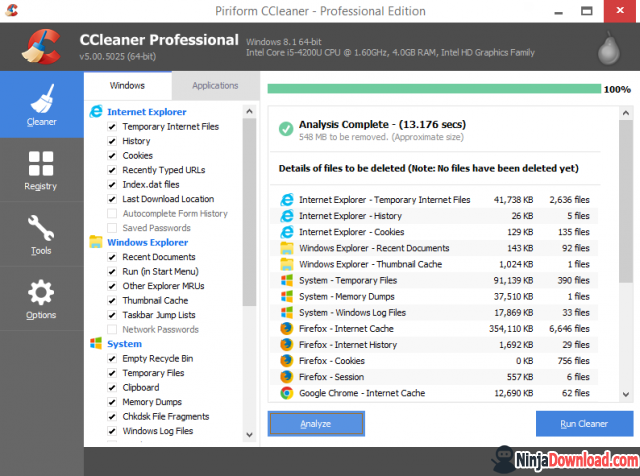Screen dimensions: 640x476
Task: Click Windows Explorer folder group icon
Action: pos(96,242)
